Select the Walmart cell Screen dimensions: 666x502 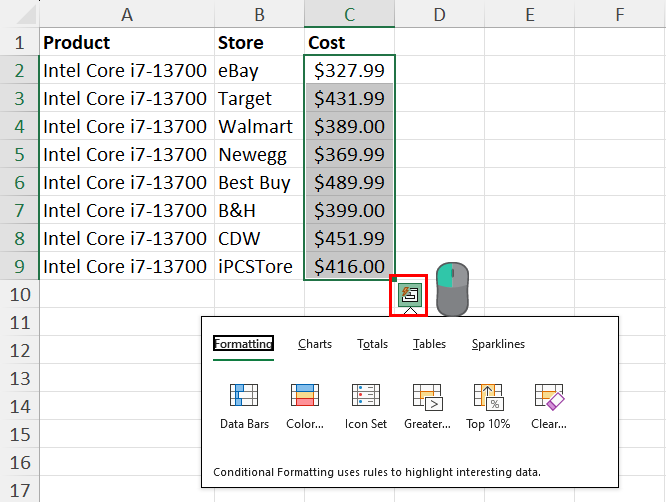coord(260,127)
